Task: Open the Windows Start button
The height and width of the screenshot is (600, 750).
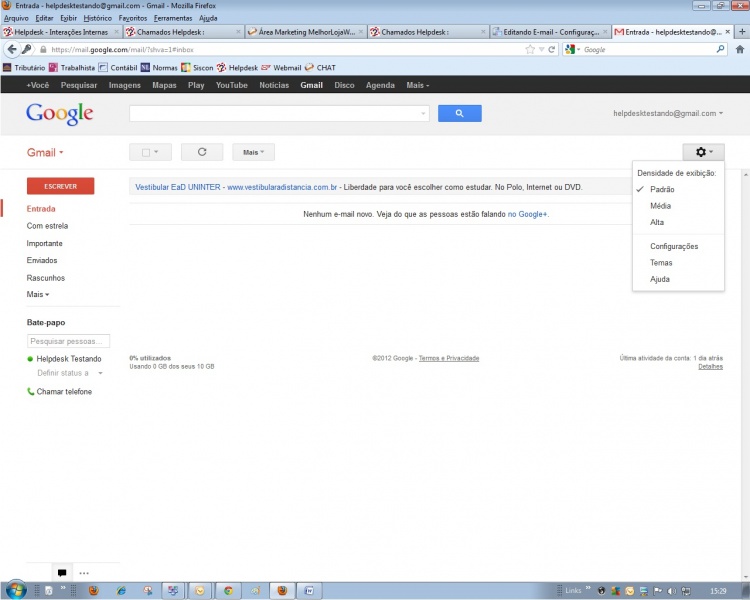Action: (x=15, y=590)
